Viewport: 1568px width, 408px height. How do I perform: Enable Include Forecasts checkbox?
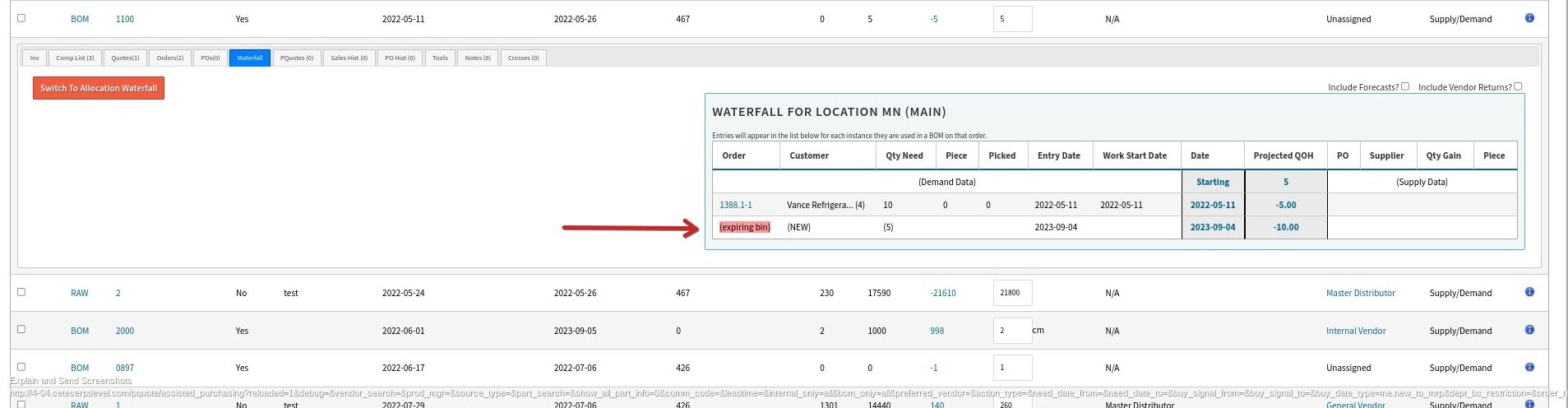coord(1404,86)
